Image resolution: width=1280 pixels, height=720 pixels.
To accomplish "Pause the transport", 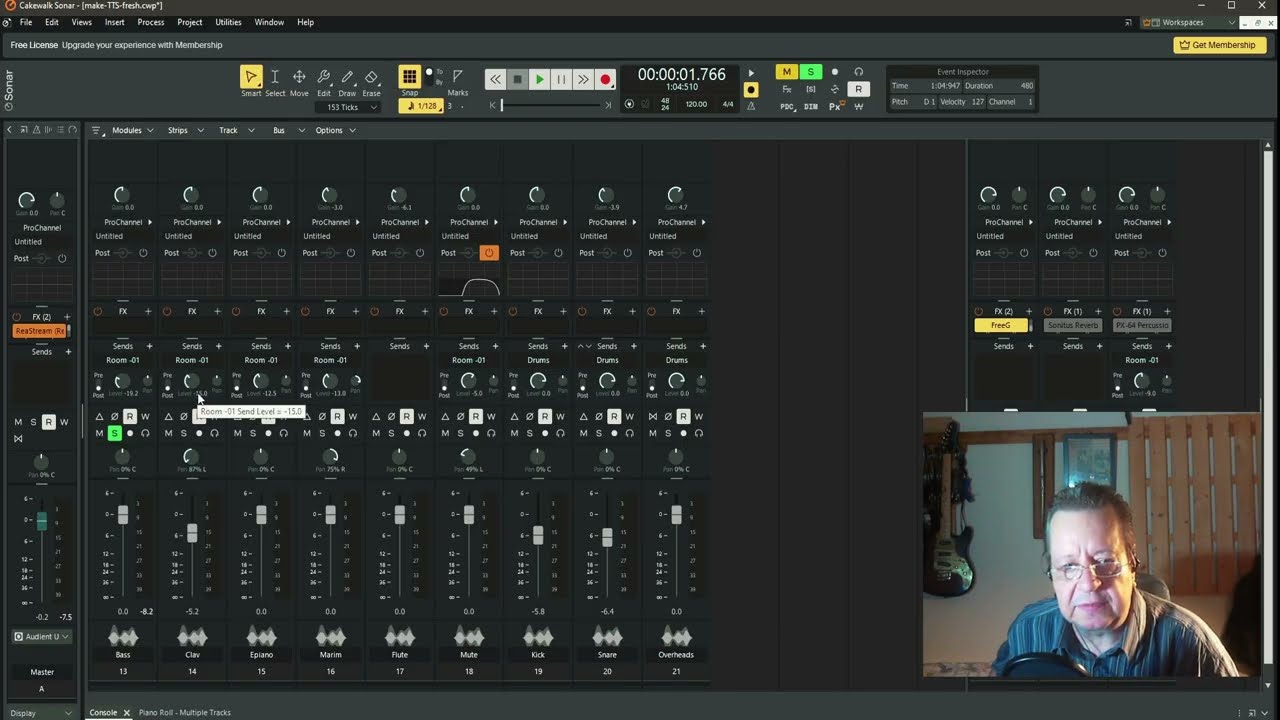I will click(x=561, y=79).
